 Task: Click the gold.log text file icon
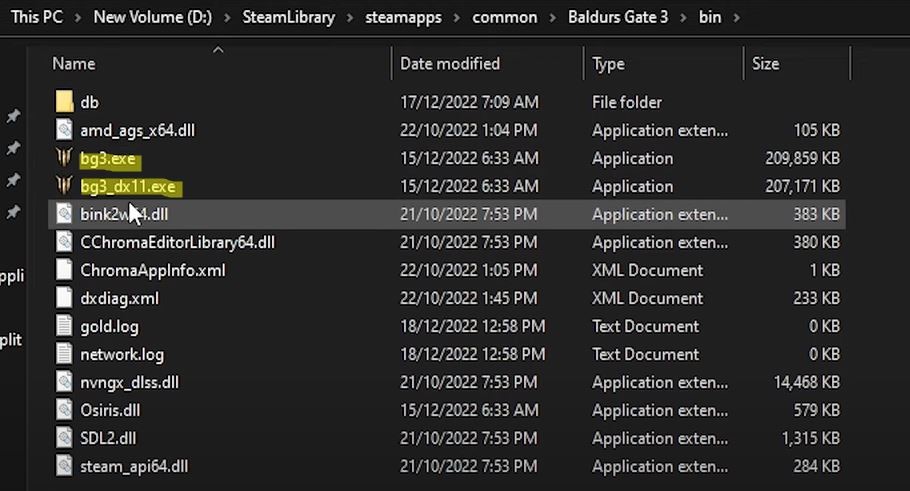pyautogui.click(x=64, y=326)
